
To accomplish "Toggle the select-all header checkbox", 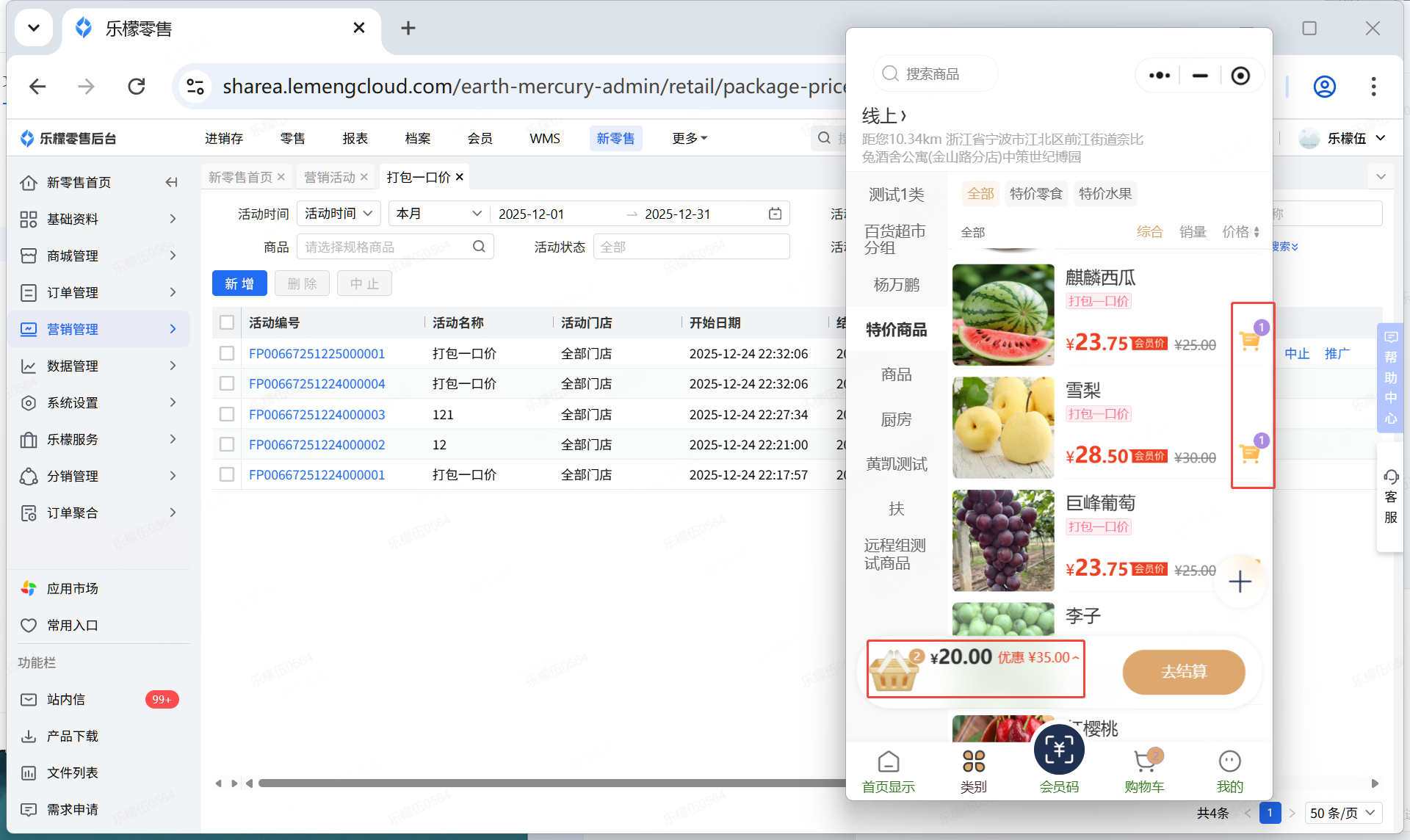I will 227,322.
